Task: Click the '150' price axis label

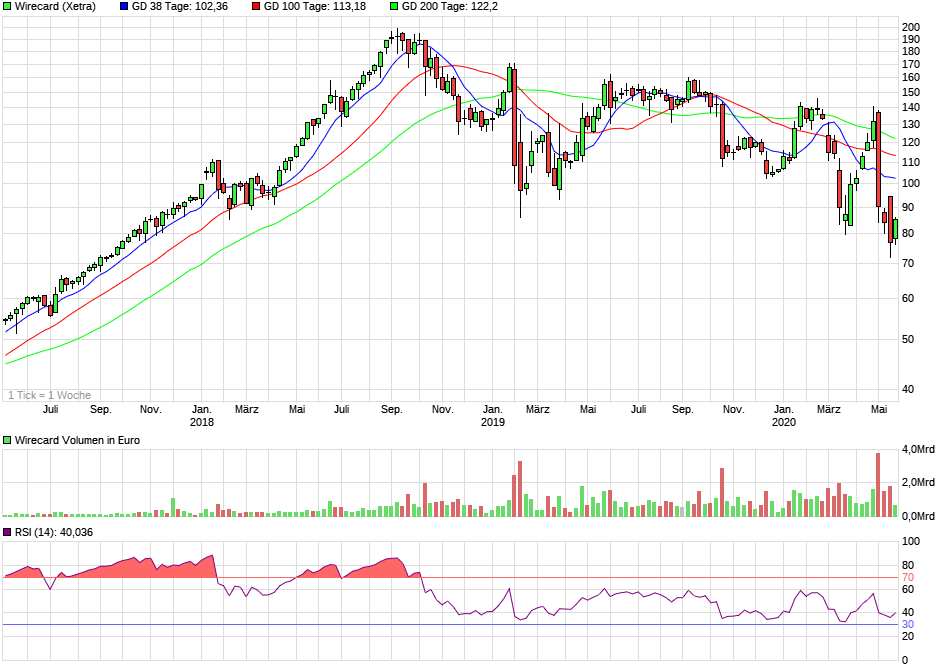Action: point(911,92)
